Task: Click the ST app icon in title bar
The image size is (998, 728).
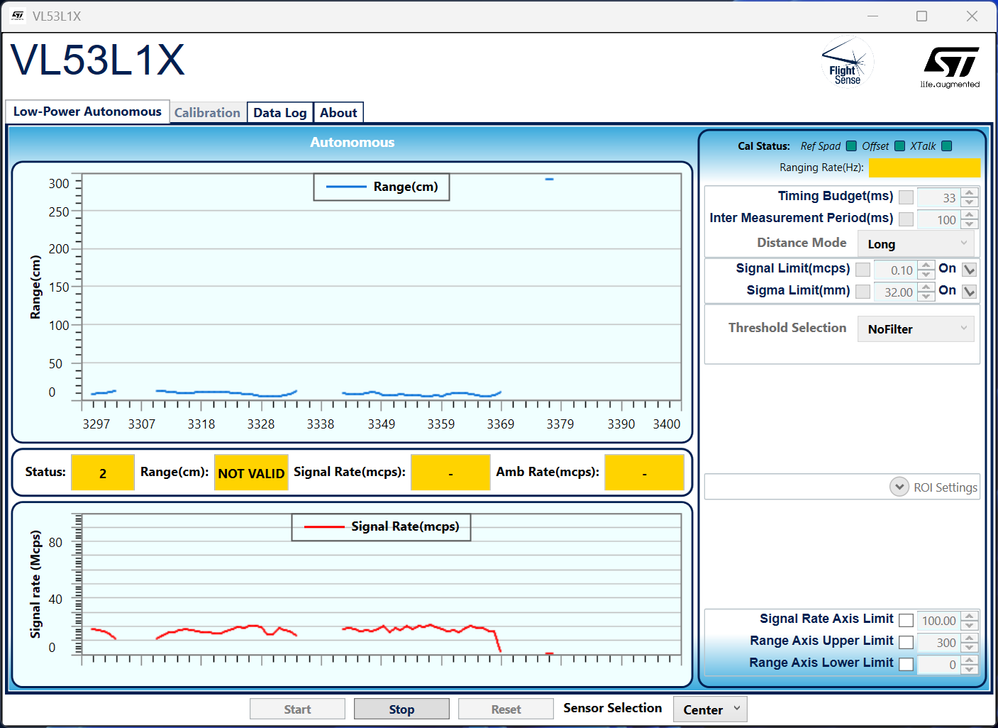Action: [x=17, y=16]
